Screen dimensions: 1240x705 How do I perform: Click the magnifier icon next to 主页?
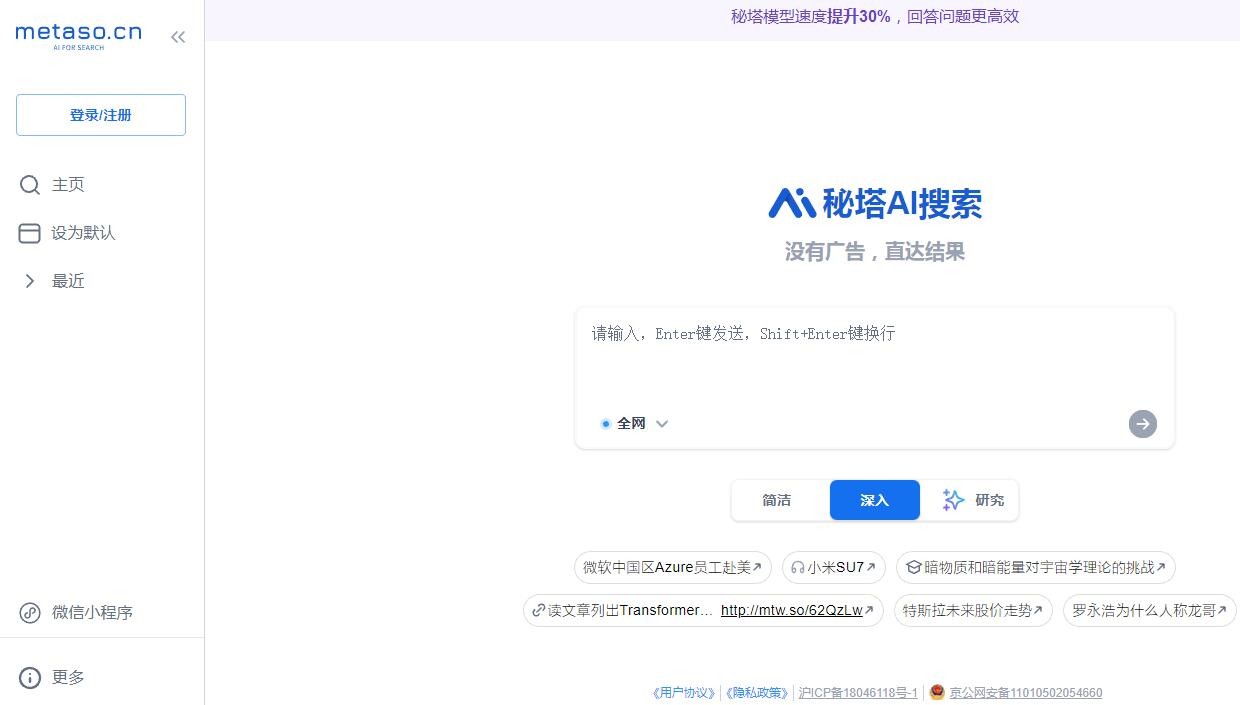pos(29,184)
